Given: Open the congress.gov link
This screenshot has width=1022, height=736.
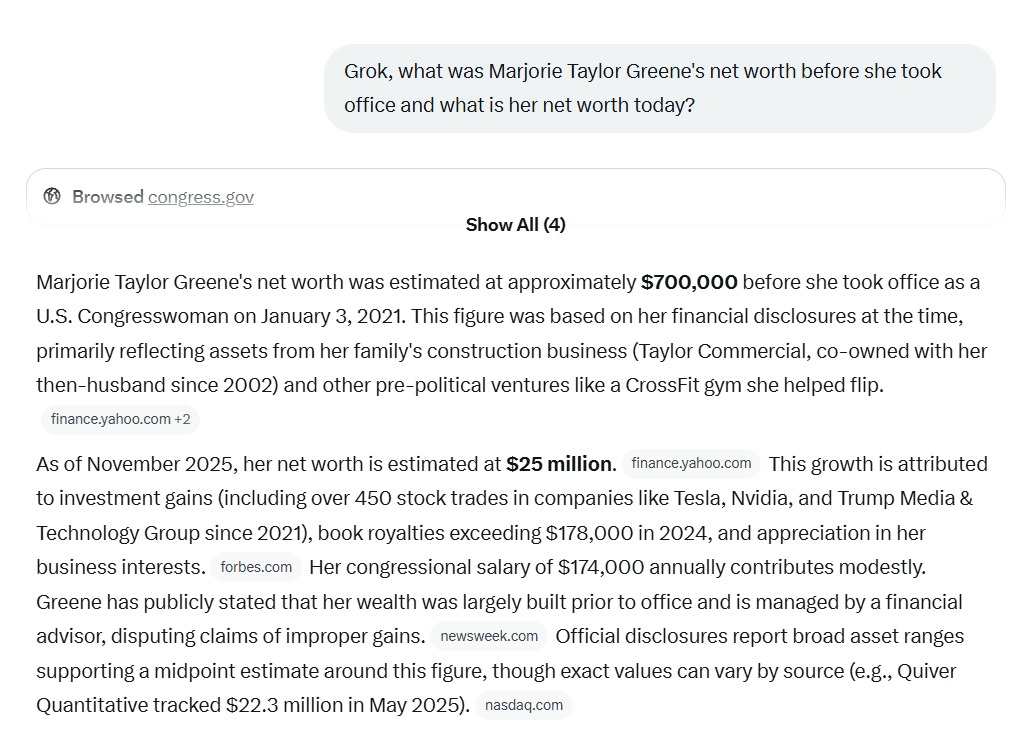Looking at the screenshot, I should coord(200,197).
